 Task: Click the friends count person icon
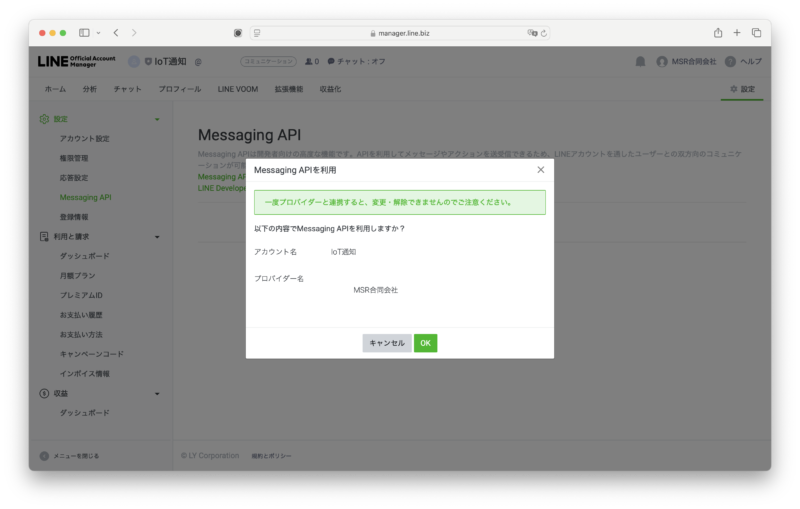[308, 62]
